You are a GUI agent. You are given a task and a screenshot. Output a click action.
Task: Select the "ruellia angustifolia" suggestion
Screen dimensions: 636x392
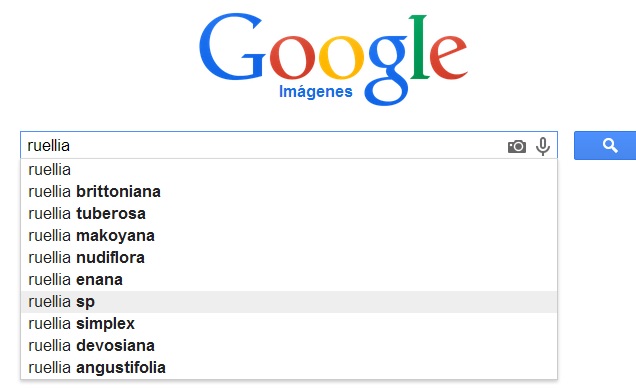(x=289, y=368)
